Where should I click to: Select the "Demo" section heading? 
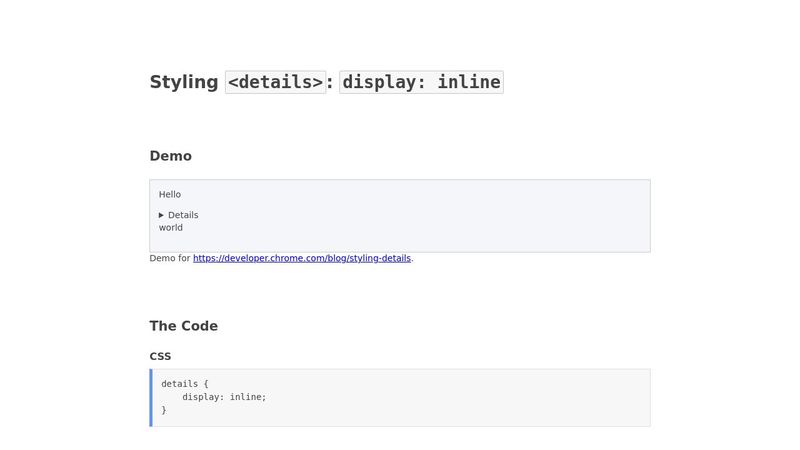click(x=170, y=156)
